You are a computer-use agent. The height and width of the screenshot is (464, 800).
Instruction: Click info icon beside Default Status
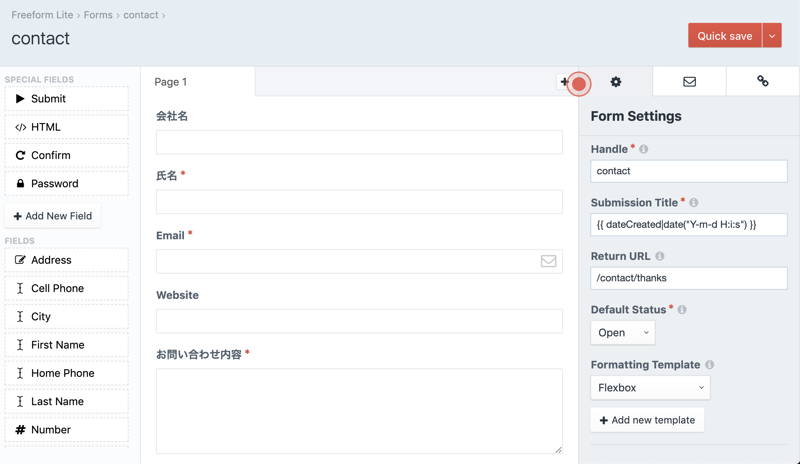click(682, 310)
